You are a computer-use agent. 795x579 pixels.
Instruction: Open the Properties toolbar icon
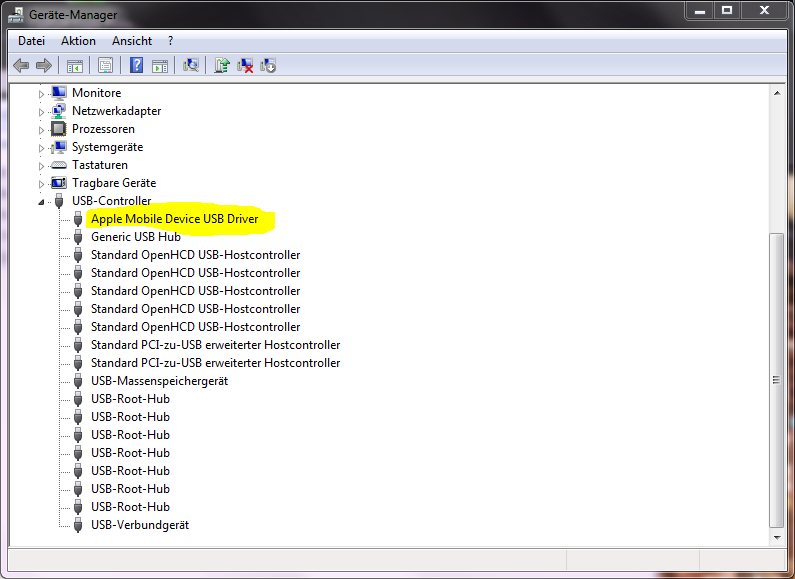(x=105, y=65)
